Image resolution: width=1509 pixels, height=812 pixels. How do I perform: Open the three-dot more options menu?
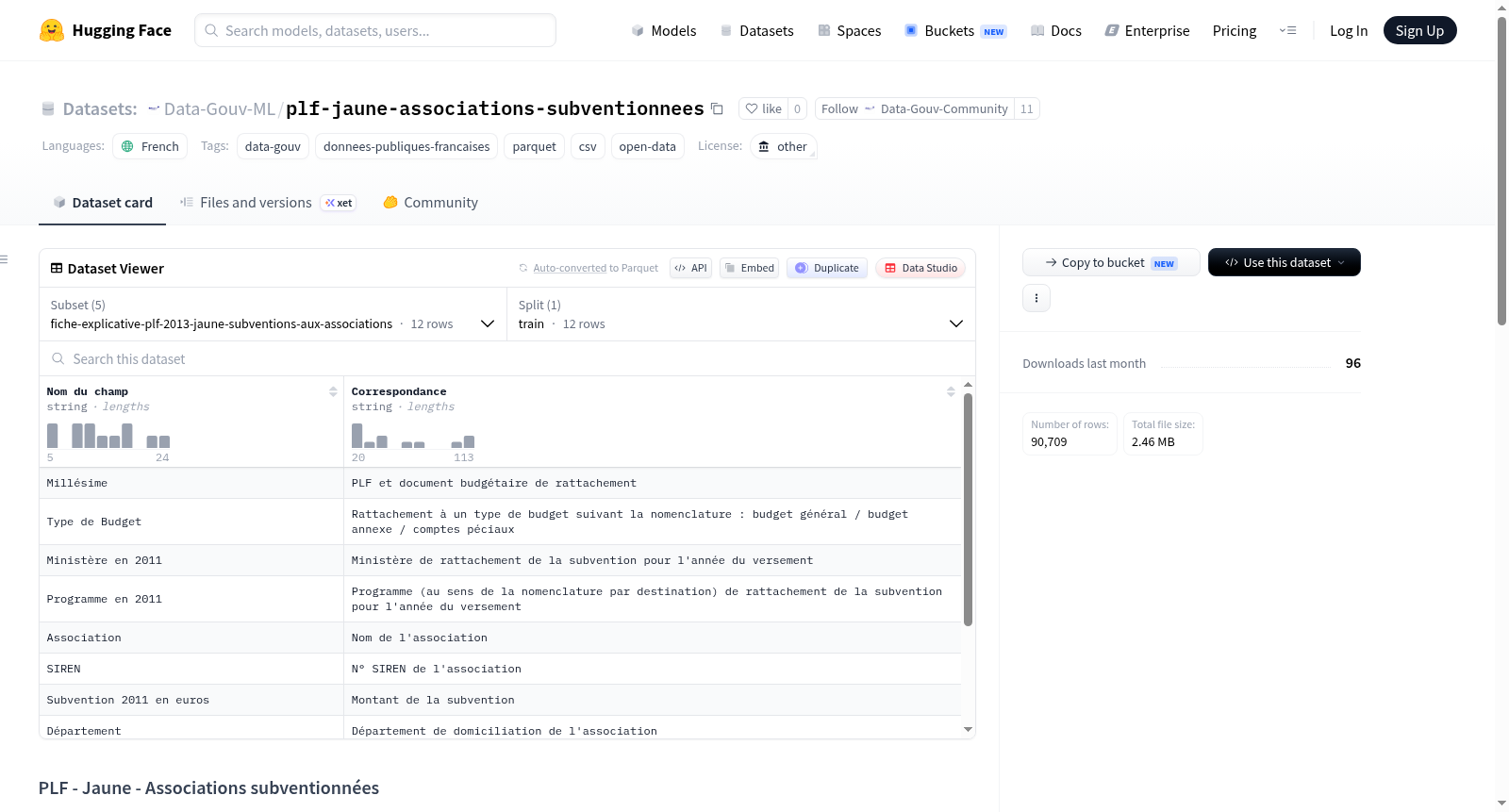point(1036,298)
